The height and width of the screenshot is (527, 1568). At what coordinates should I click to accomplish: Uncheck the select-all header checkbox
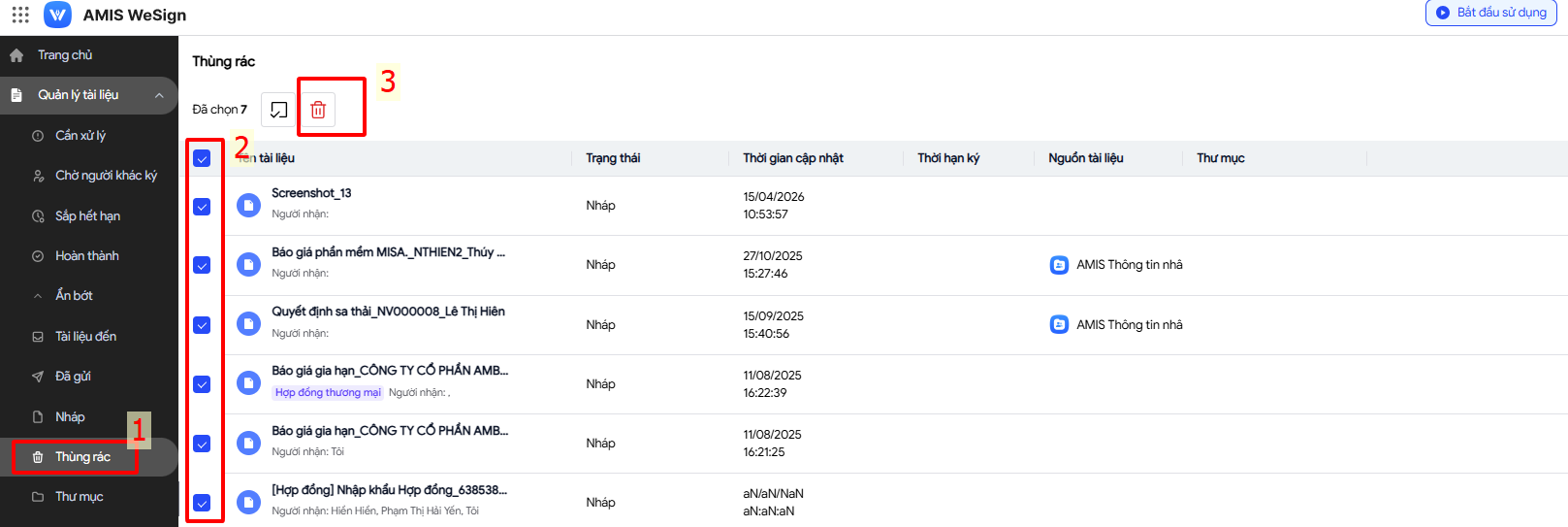tap(202, 158)
